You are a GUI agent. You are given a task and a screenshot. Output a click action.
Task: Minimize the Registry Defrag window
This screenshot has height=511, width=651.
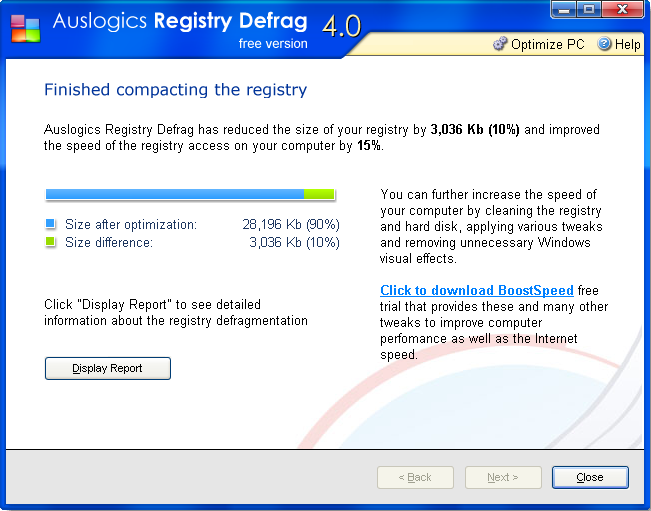[x=563, y=9]
